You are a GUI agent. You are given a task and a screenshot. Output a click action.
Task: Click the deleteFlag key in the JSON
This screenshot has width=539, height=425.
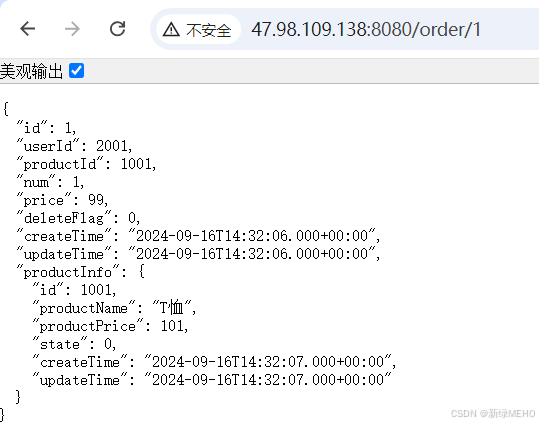[x=64, y=218]
